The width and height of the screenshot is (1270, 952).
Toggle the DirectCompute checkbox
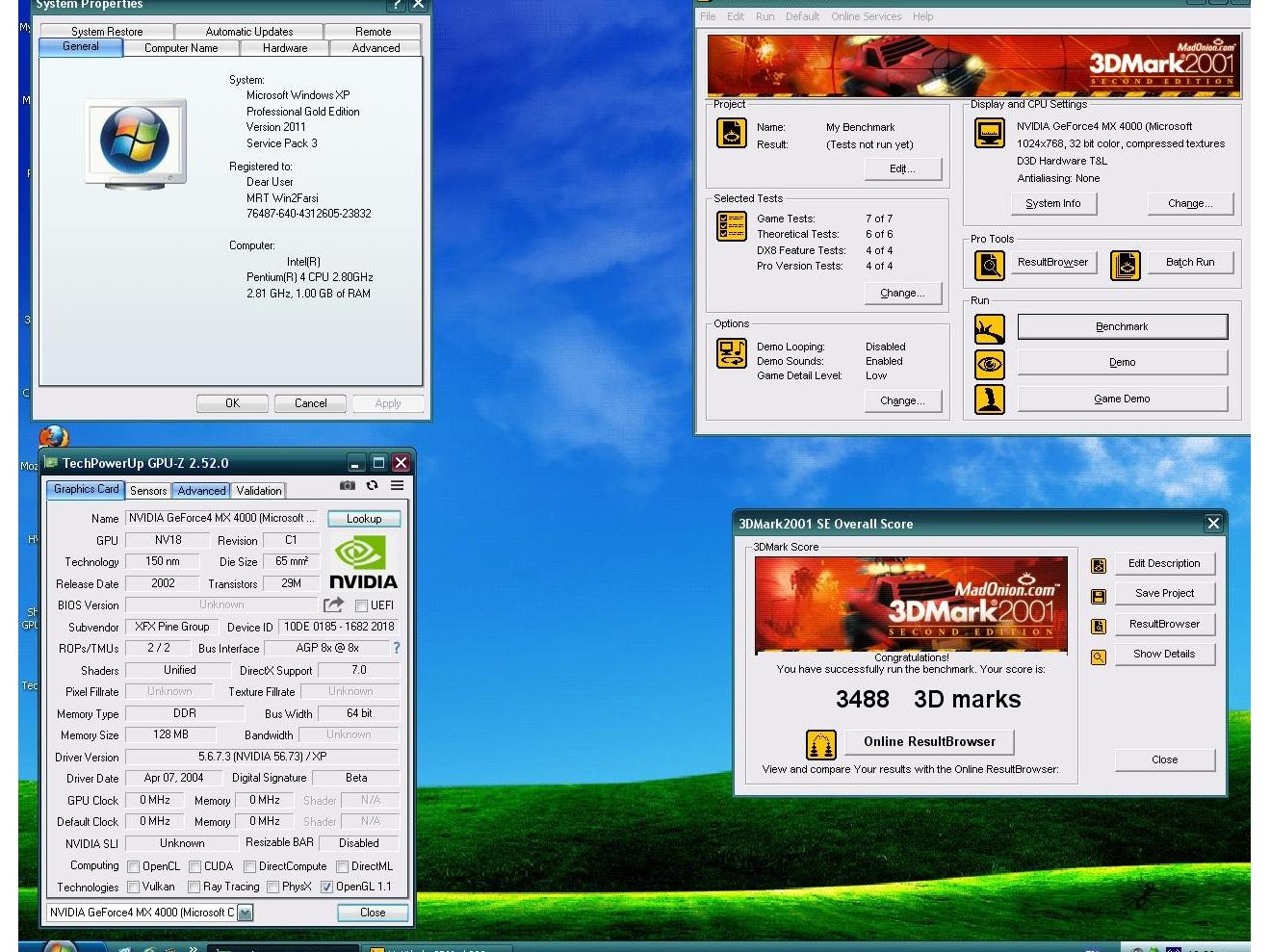(250, 866)
